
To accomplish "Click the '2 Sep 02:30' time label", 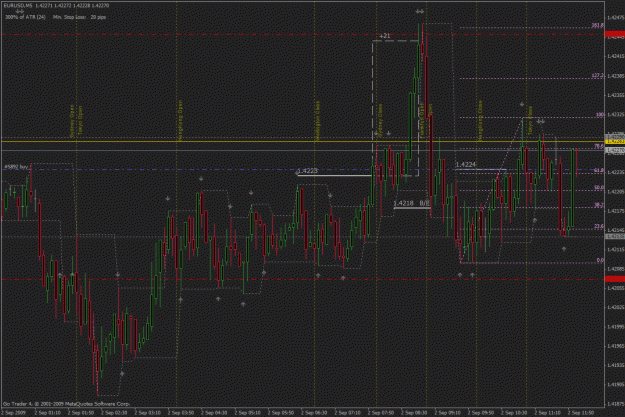I will (114, 413).
